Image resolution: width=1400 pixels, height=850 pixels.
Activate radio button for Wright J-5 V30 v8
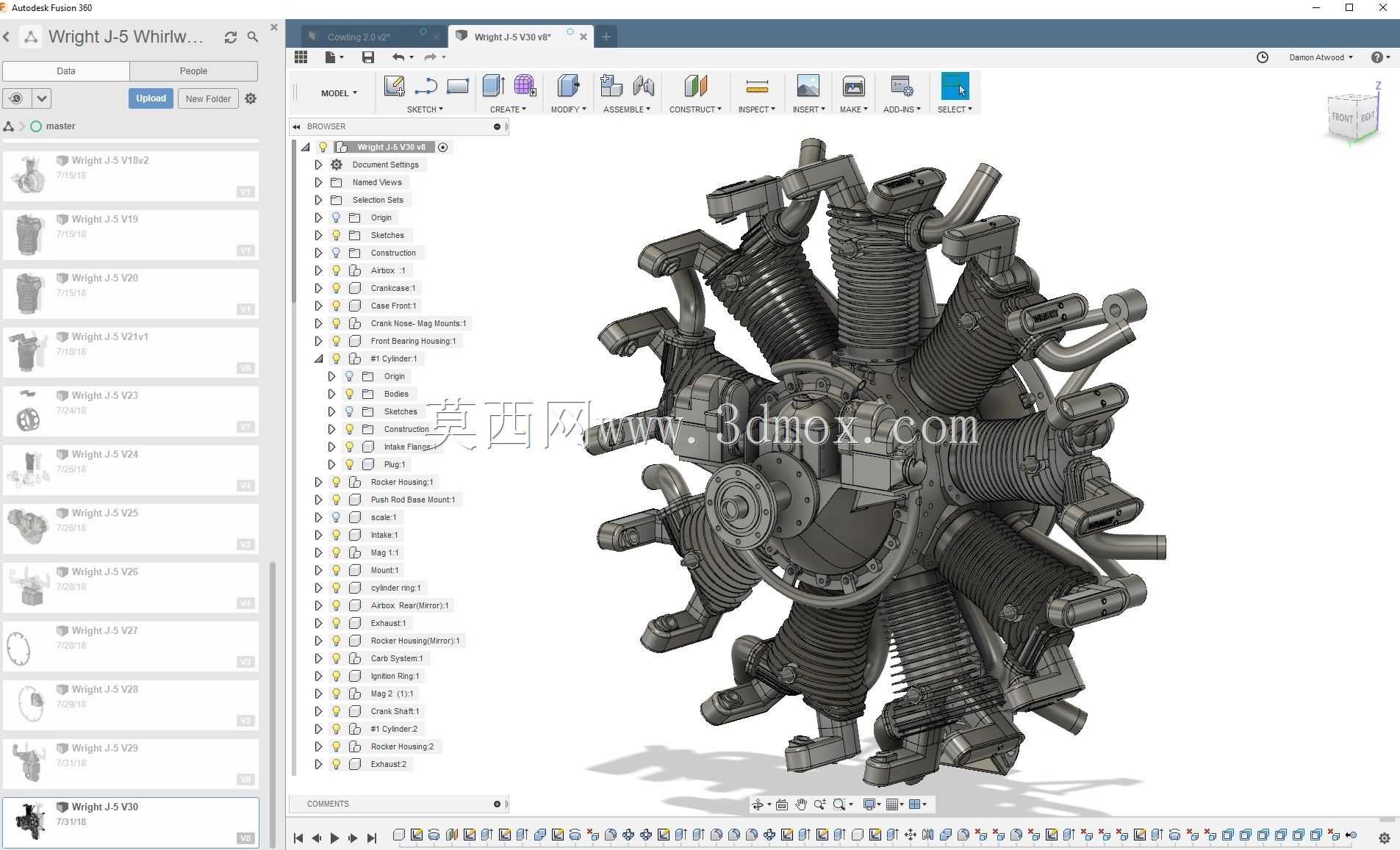(443, 147)
